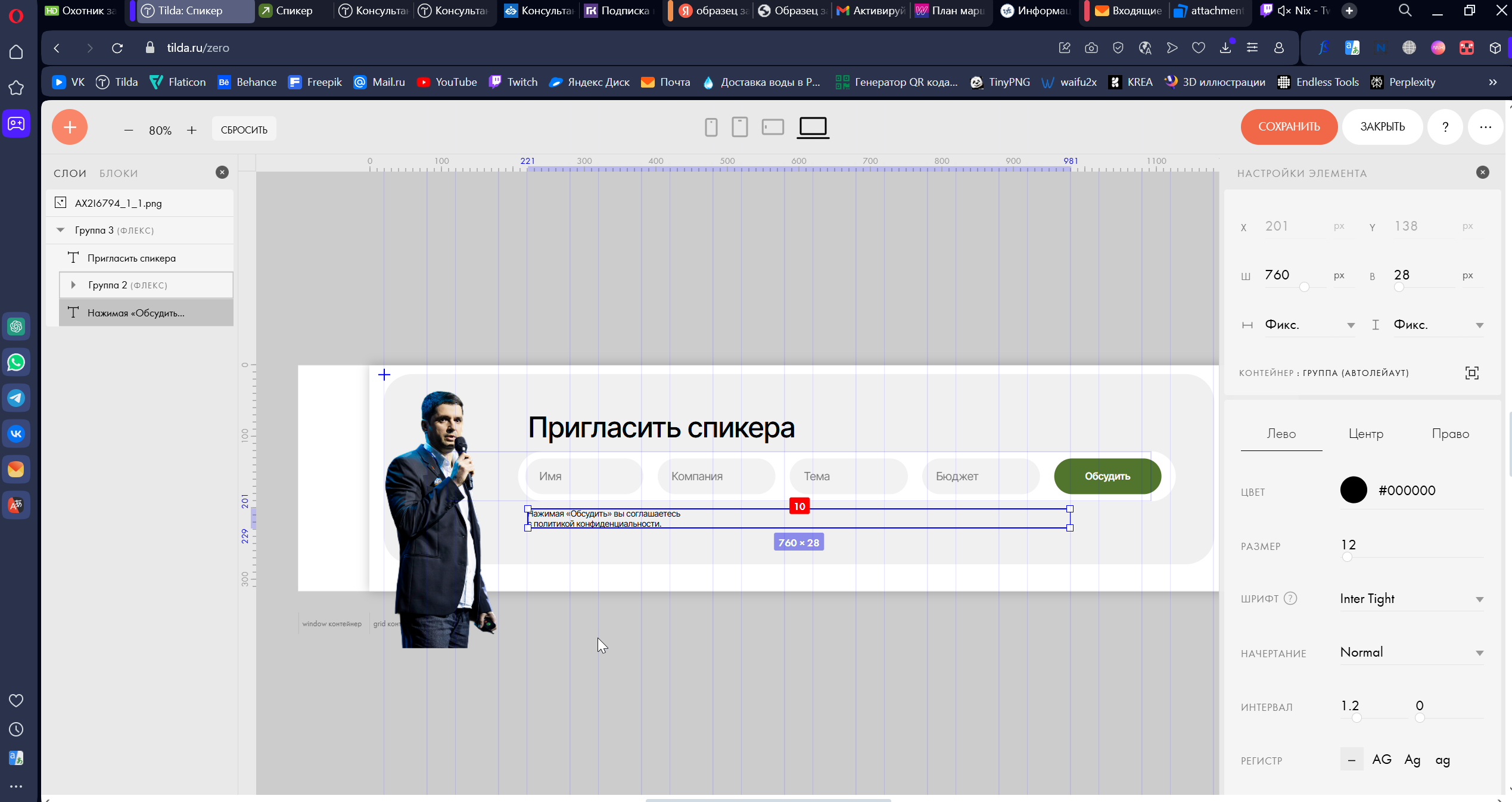Open Telegram in the Opera sidebar

[x=16, y=398]
